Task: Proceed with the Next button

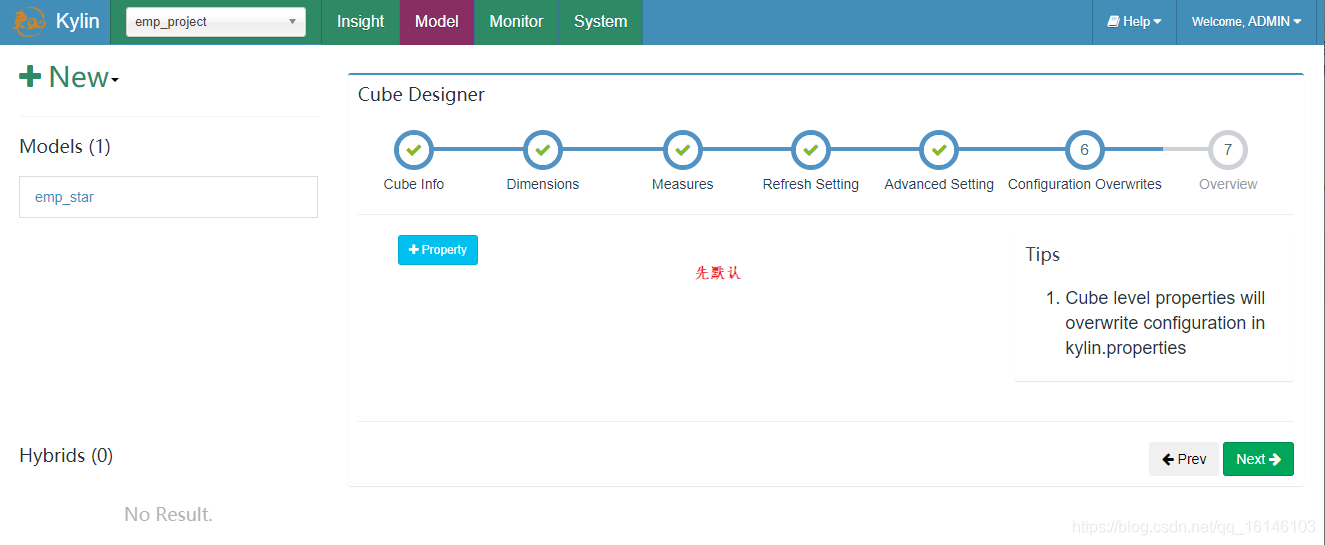Action: point(1258,459)
